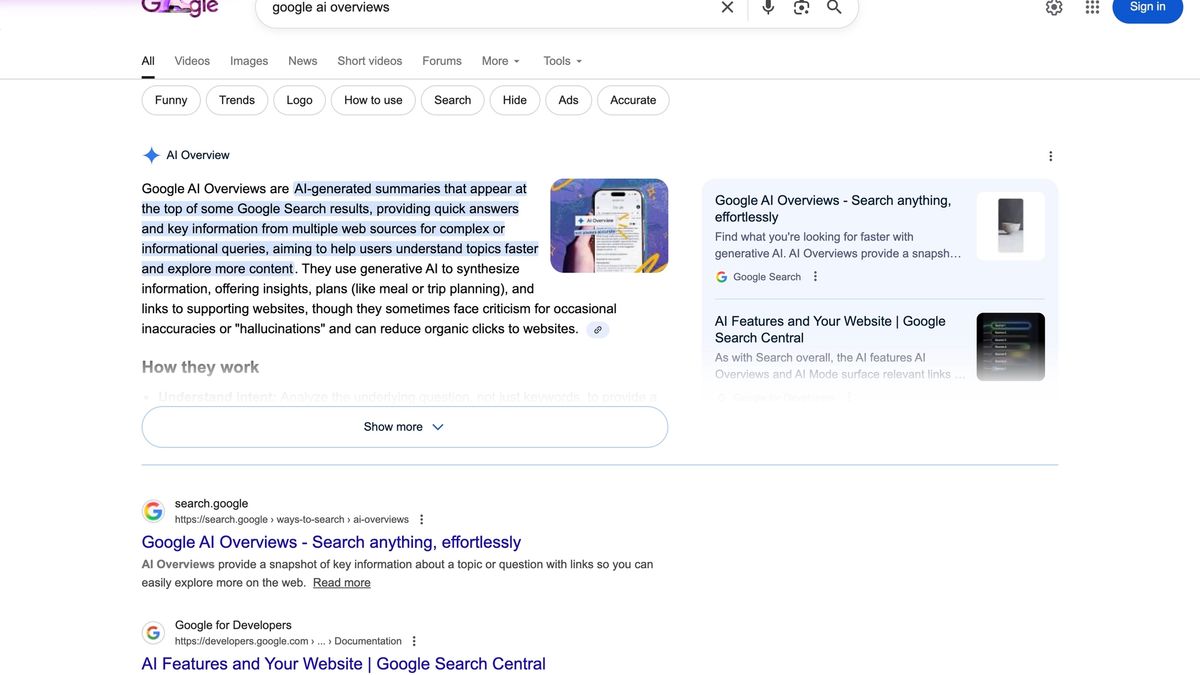This screenshot has width=1200, height=675.
Task: Select the Logo filter chip
Action: [300, 100]
